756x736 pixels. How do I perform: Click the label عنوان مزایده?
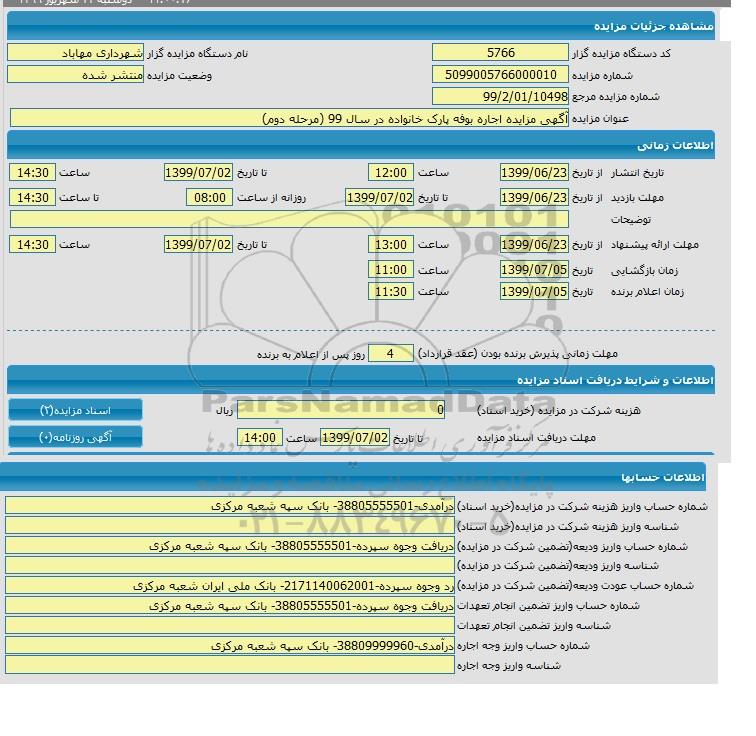click(600, 119)
